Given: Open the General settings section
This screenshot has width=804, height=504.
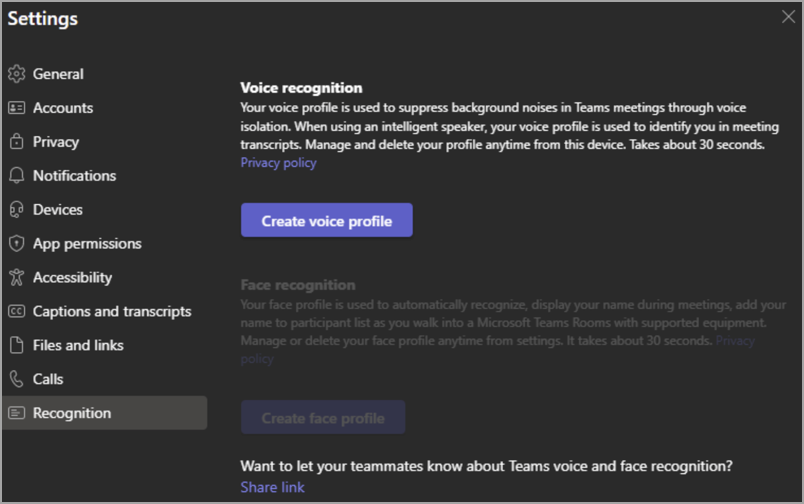Looking at the screenshot, I should tap(58, 74).
